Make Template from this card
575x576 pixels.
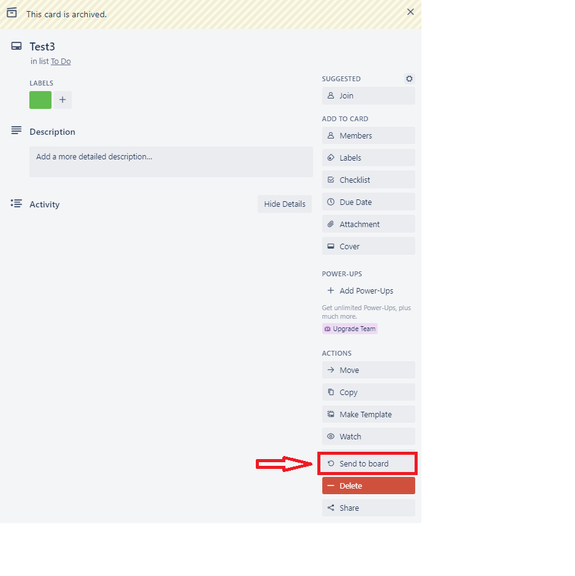coord(368,414)
